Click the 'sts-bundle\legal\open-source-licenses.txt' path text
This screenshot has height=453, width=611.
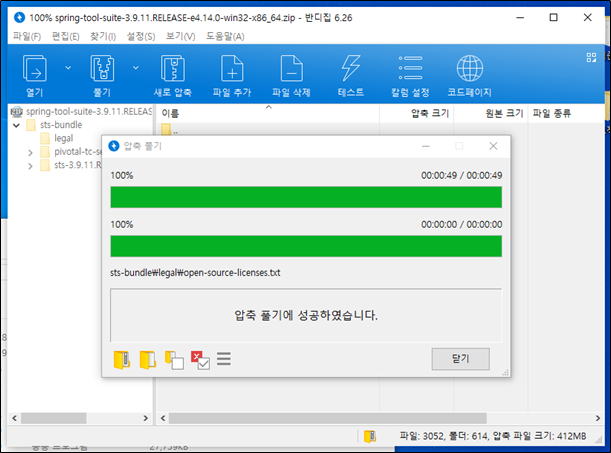click(x=195, y=273)
